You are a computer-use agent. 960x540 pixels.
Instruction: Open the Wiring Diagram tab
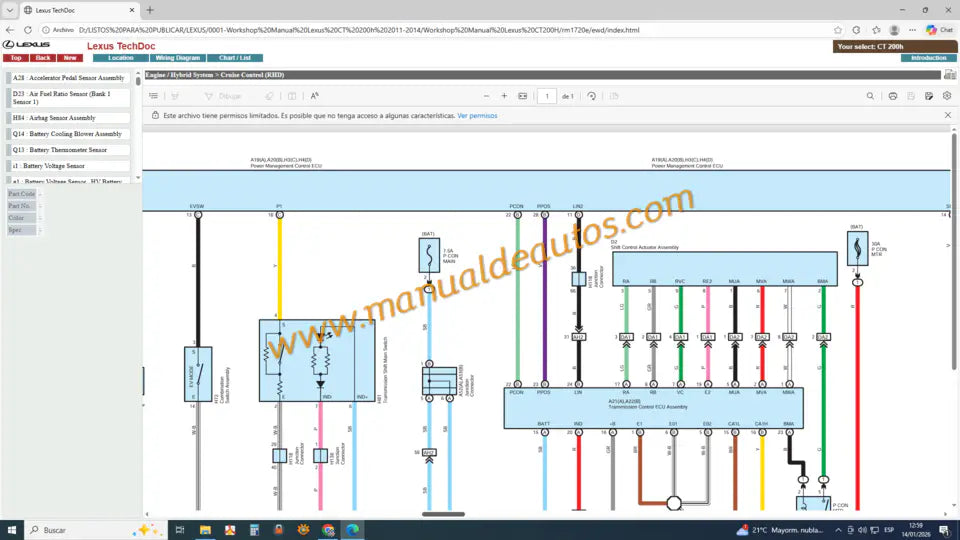178,58
